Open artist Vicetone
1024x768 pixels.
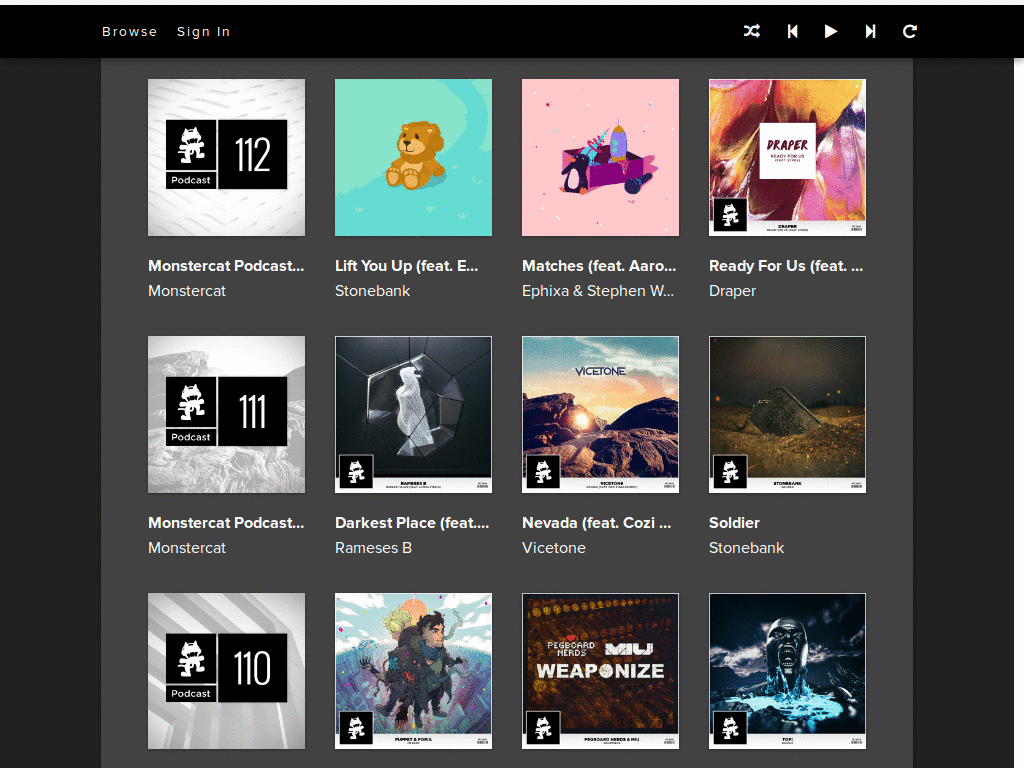point(553,548)
